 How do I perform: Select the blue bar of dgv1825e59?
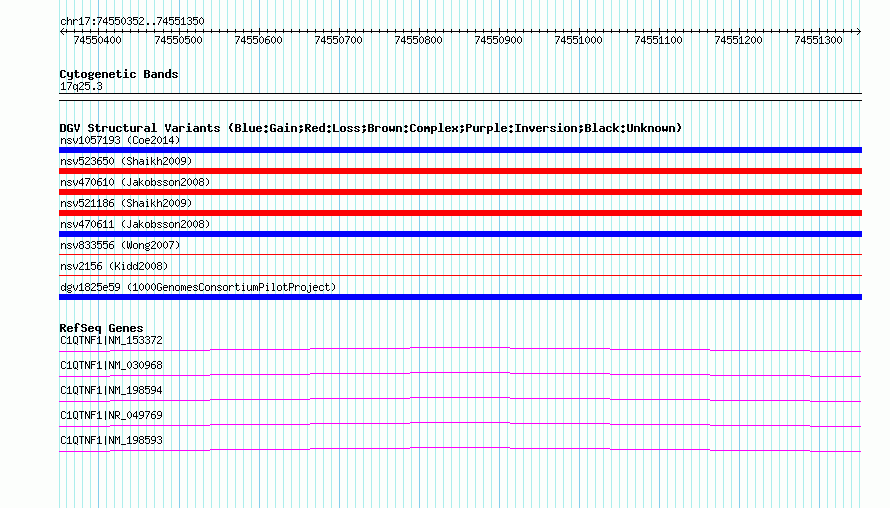460,297
